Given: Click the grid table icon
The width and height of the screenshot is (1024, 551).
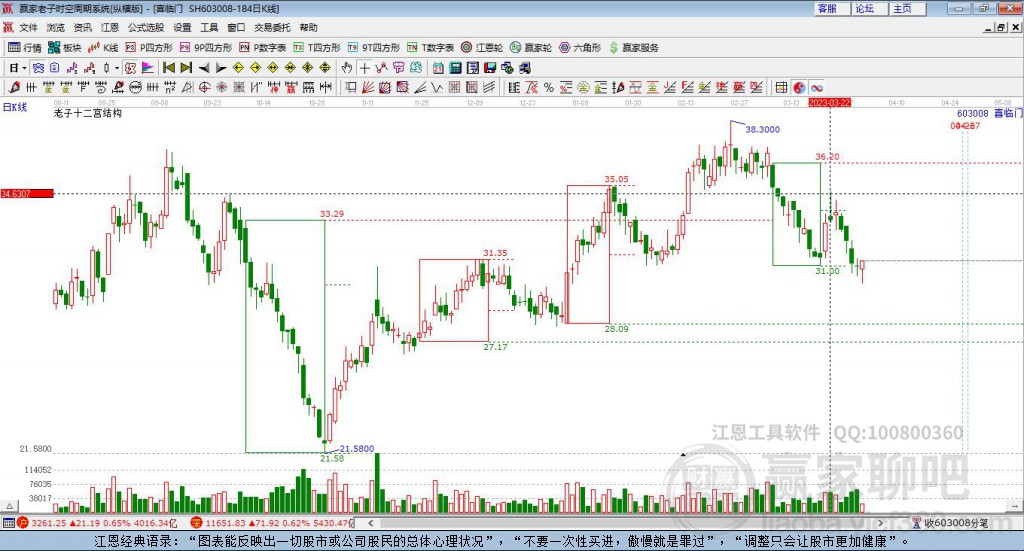Looking at the screenshot, I should [x=781, y=87].
